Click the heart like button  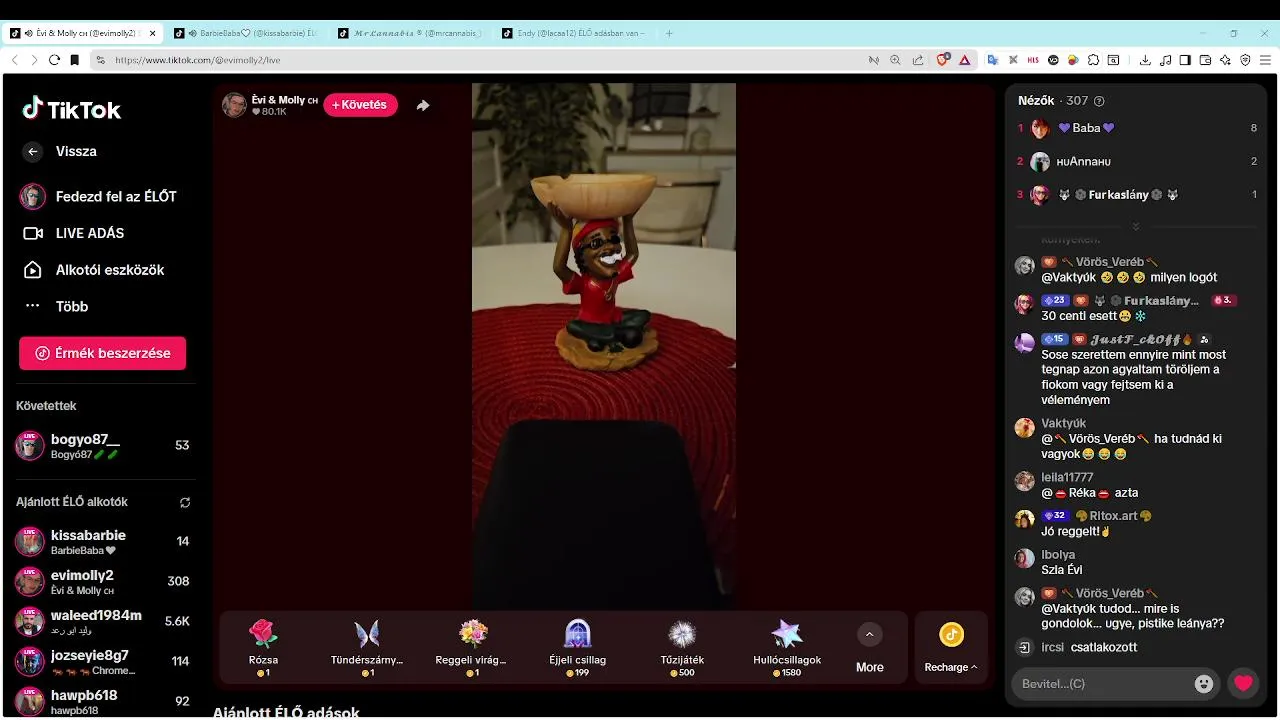tap(1243, 684)
